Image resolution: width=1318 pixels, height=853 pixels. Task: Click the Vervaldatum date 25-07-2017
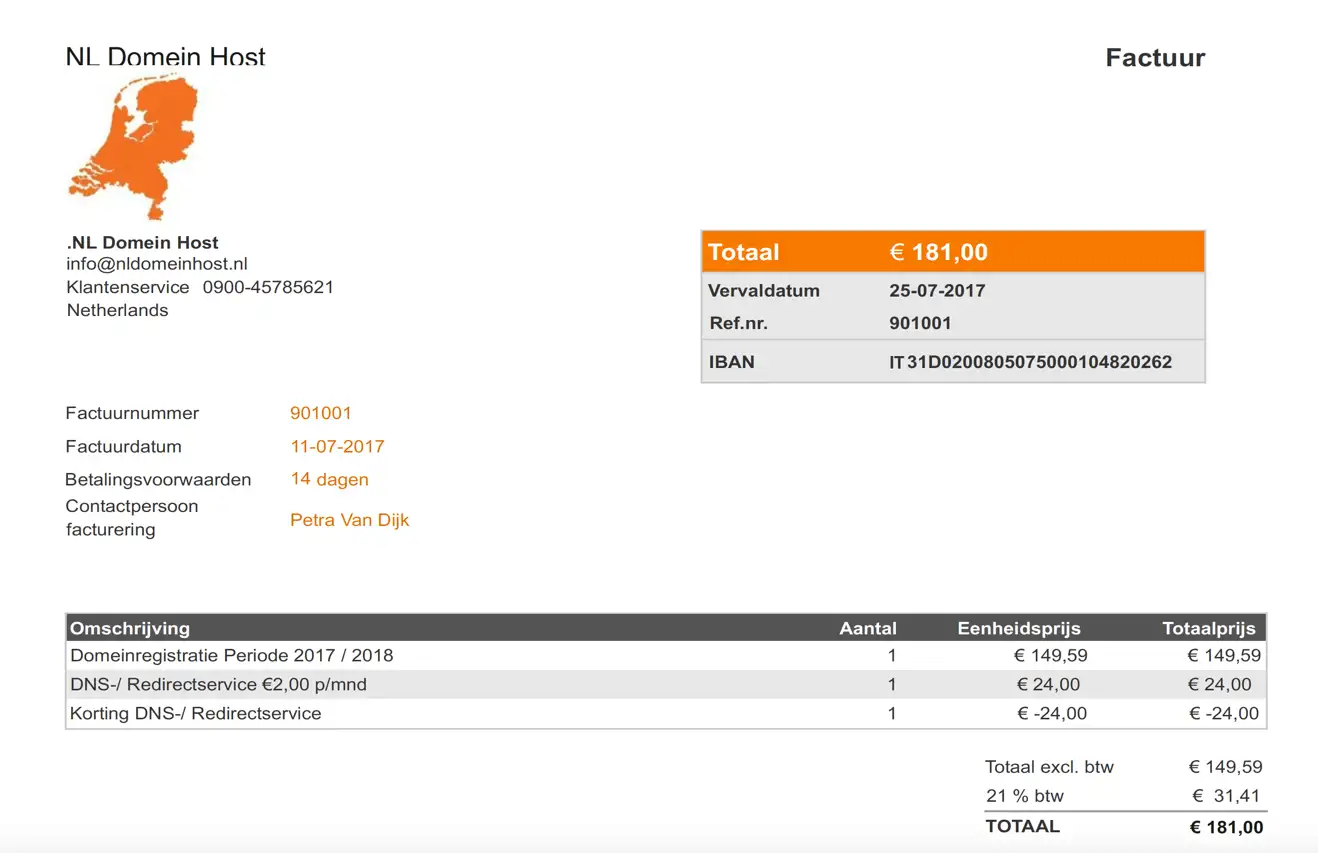coord(936,290)
